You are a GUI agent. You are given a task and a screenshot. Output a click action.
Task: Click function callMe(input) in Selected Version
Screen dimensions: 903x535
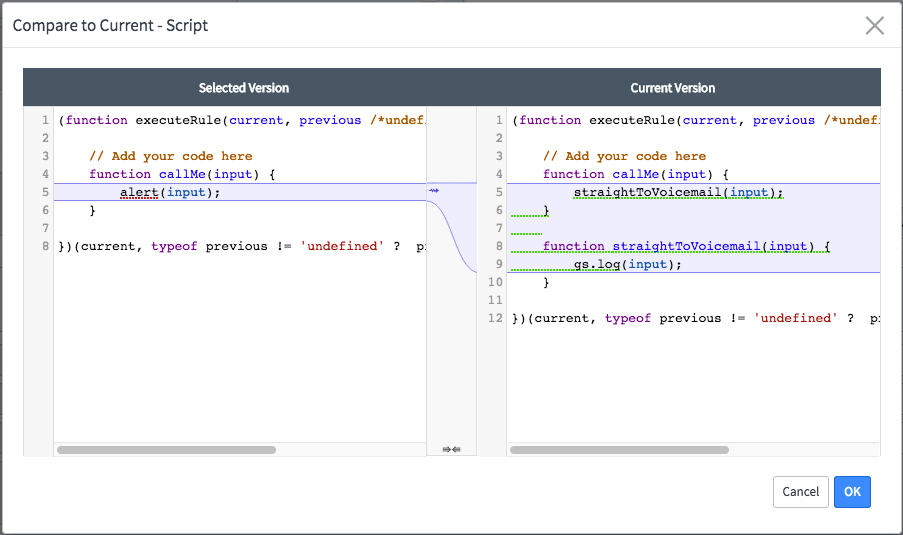click(182, 174)
